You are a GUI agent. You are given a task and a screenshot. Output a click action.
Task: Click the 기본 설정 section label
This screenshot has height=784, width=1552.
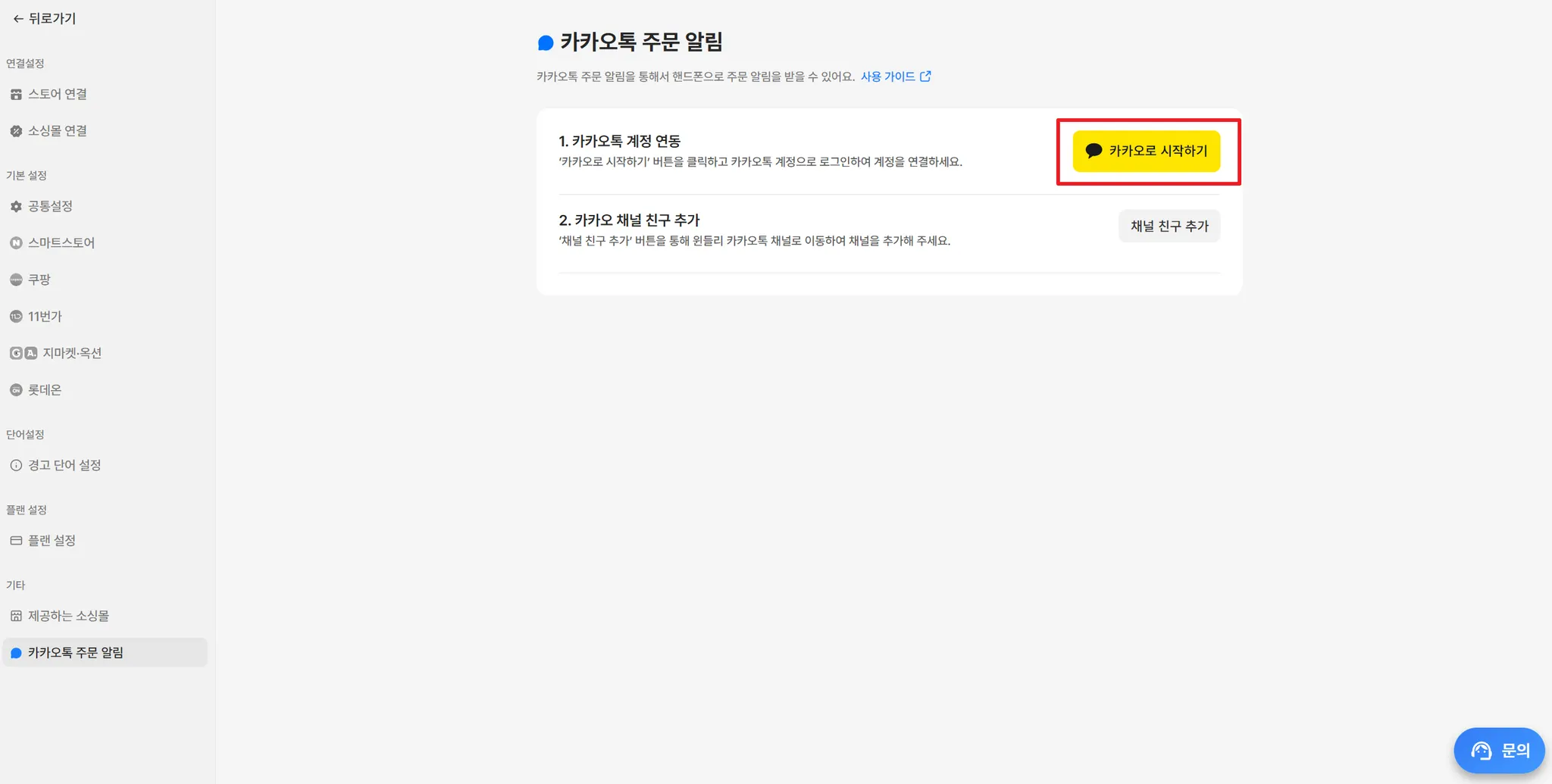coord(27,176)
